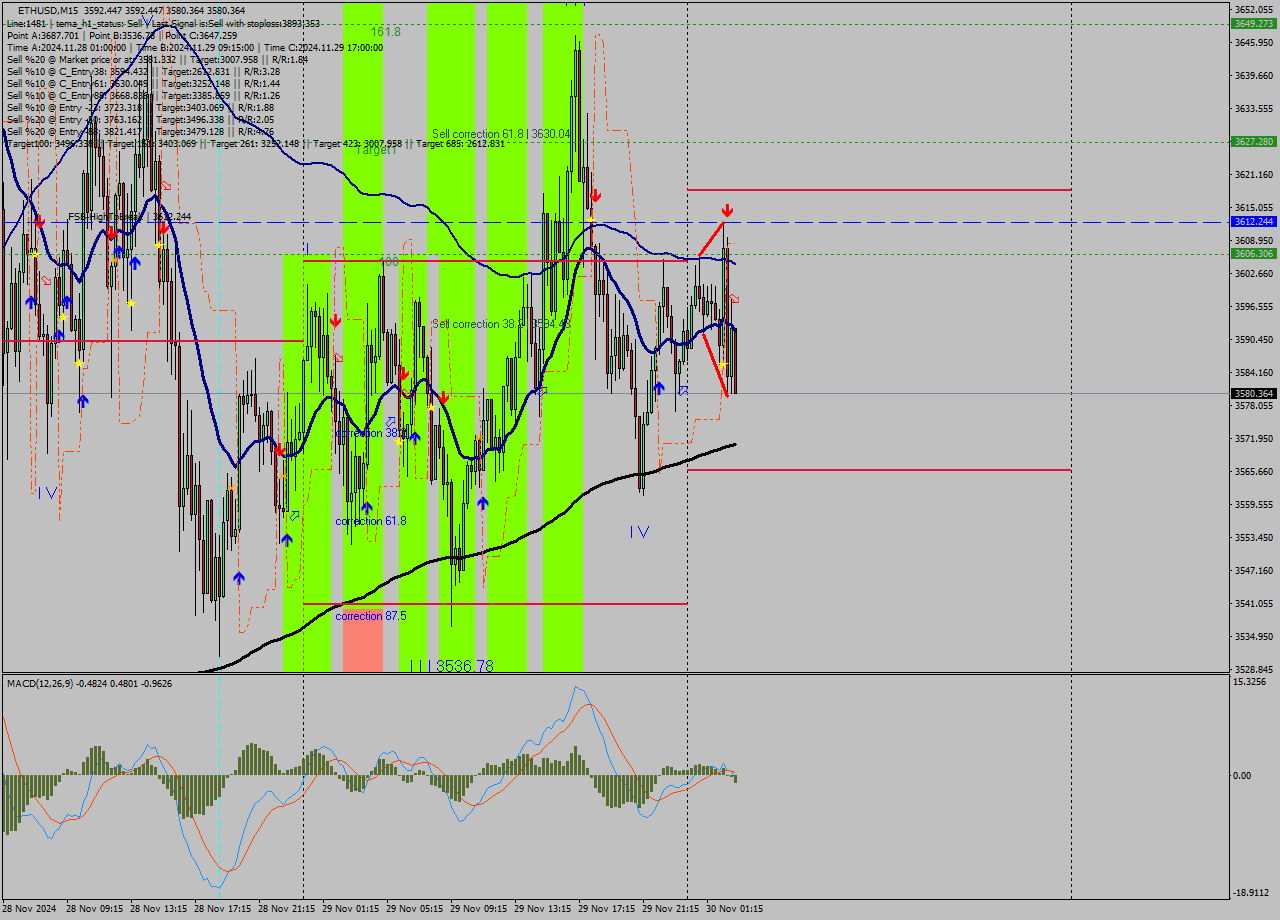Click the blue 3612.244 price label

point(1253,222)
